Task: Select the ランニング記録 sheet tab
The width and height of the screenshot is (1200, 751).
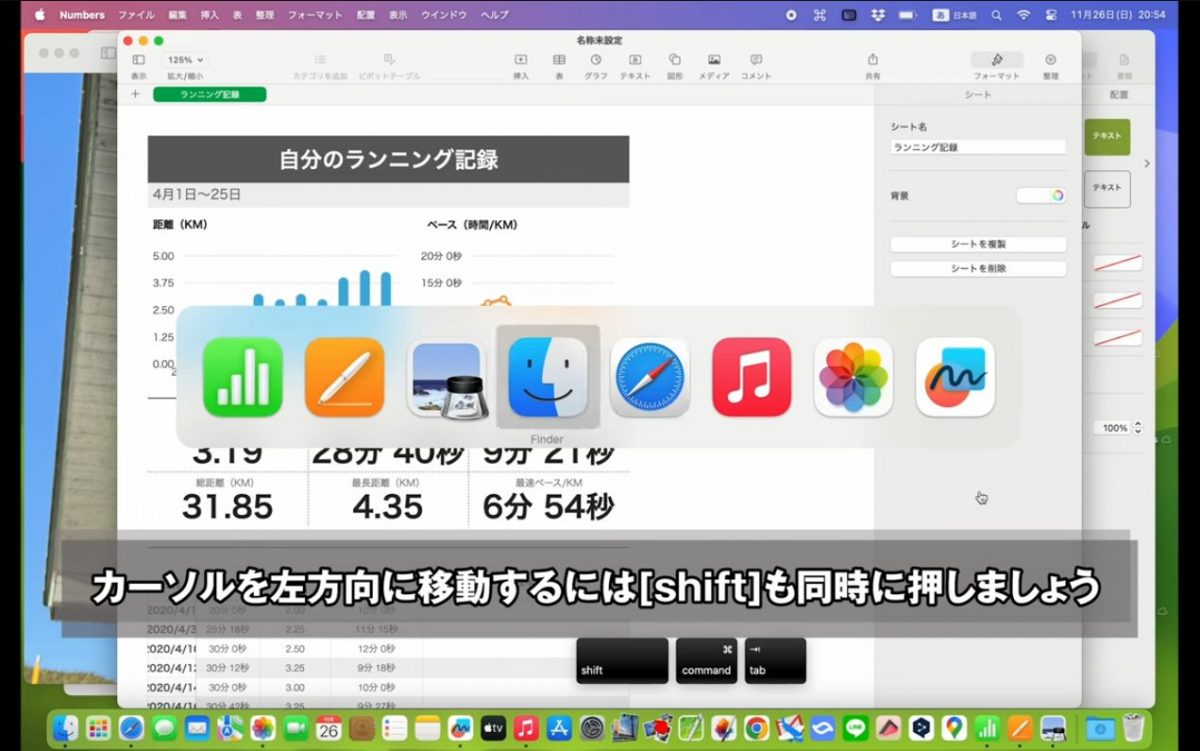Action: 210,94
